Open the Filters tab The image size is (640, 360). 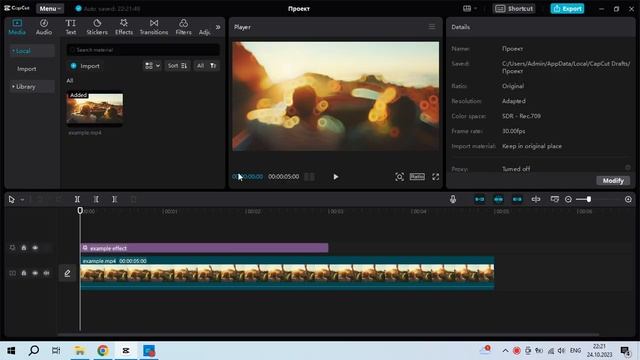tap(183, 27)
